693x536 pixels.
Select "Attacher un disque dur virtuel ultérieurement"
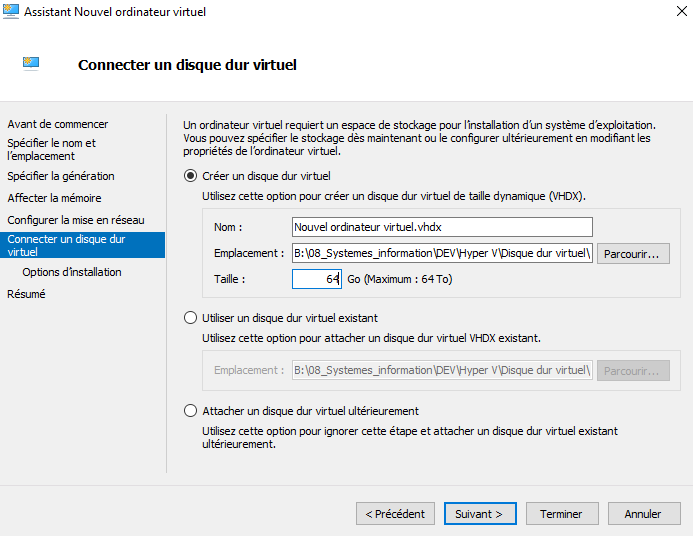pyautogui.click(x=191, y=411)
